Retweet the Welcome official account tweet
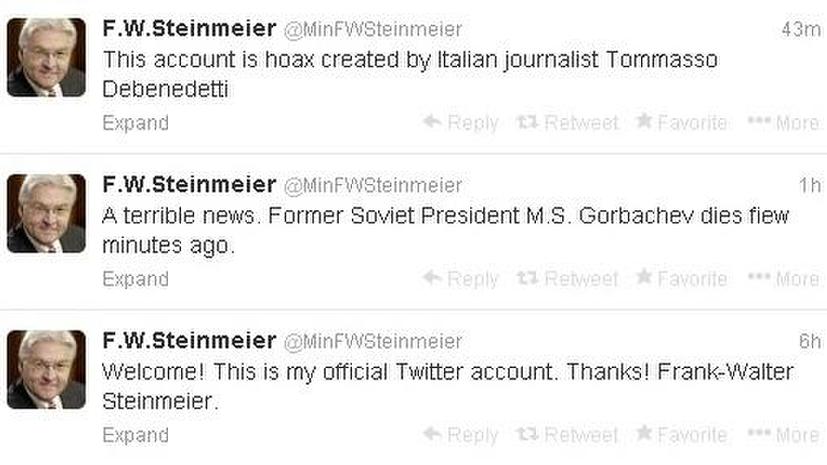 pos(568,434)
